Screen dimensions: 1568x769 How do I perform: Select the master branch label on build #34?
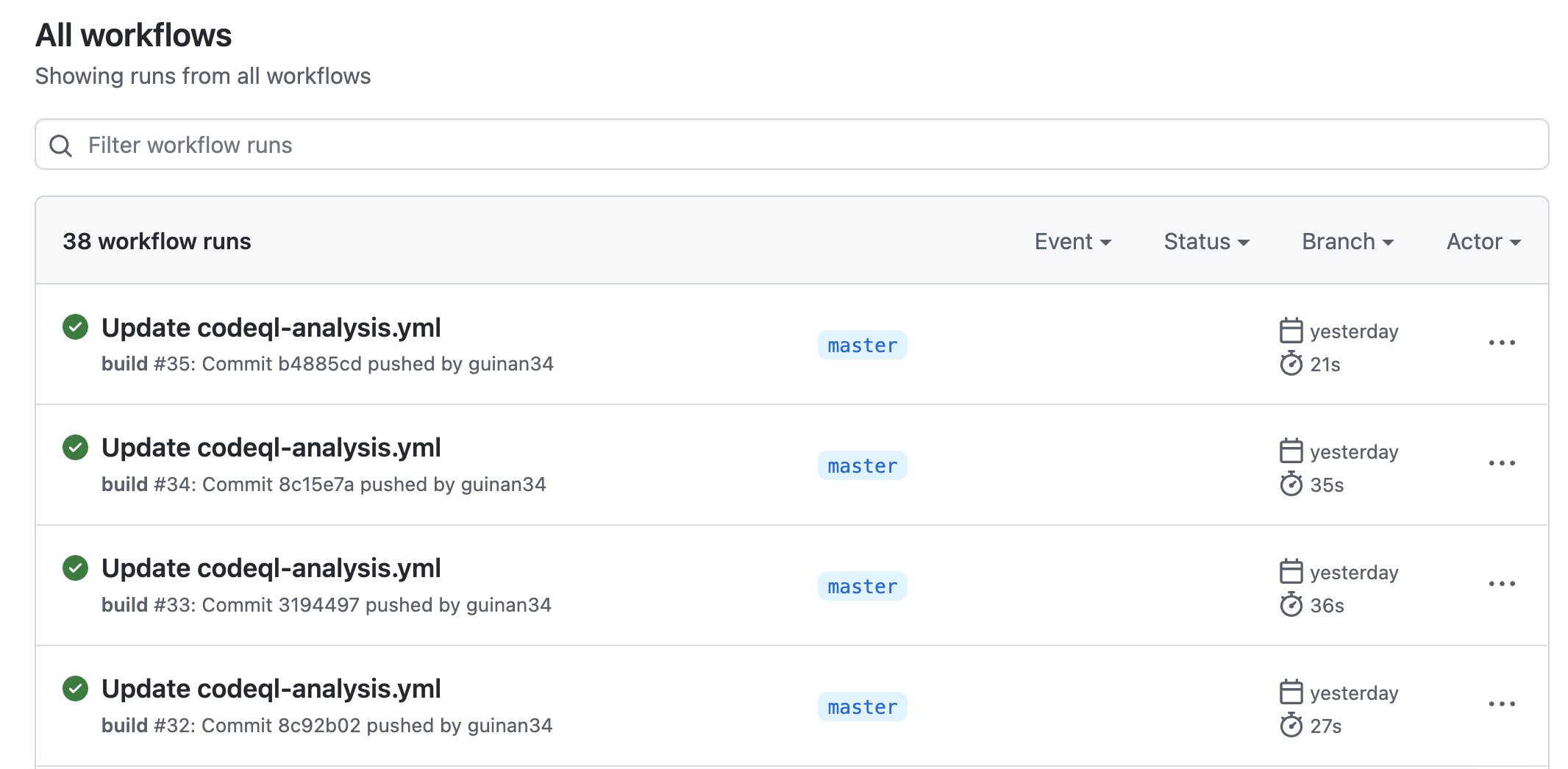click(862, 465)
